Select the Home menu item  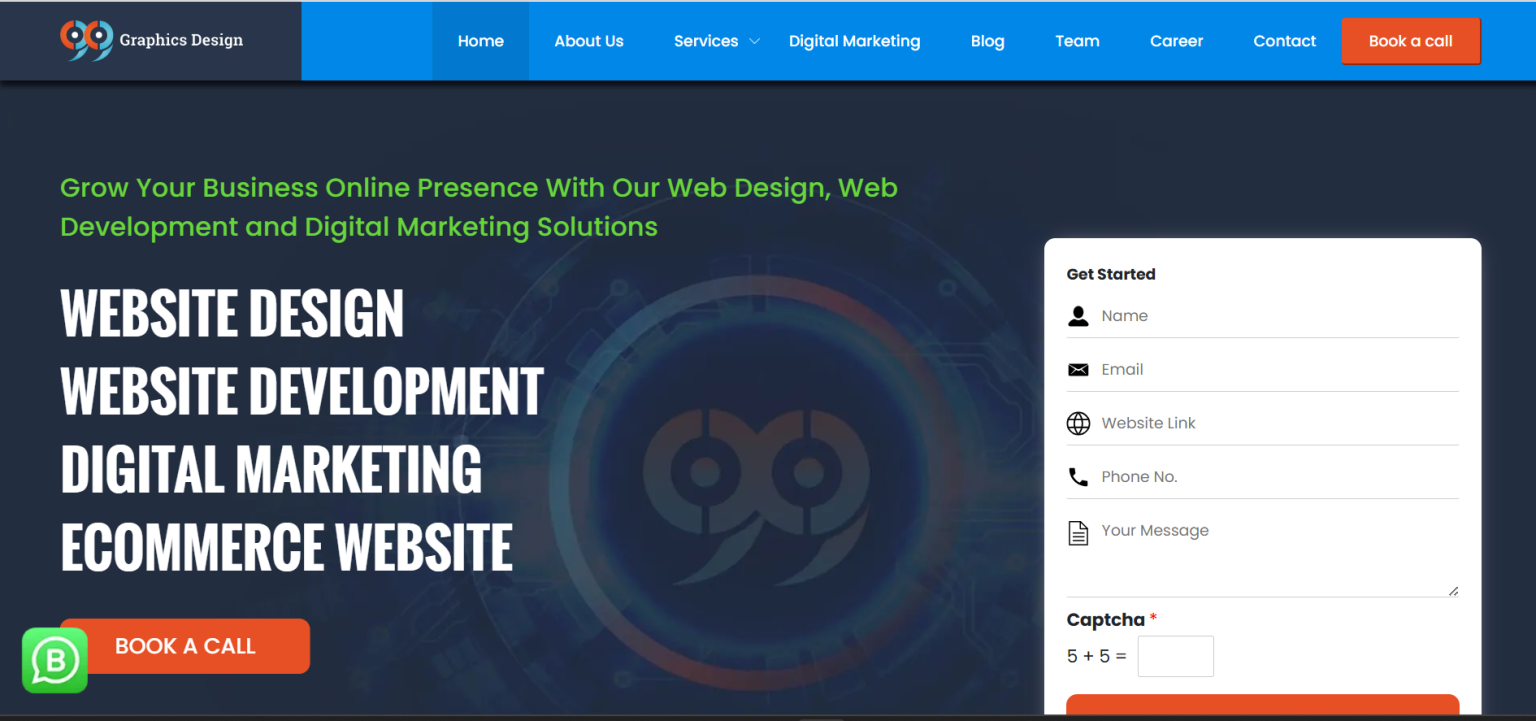pyautogui.click(x=481, y=41)
